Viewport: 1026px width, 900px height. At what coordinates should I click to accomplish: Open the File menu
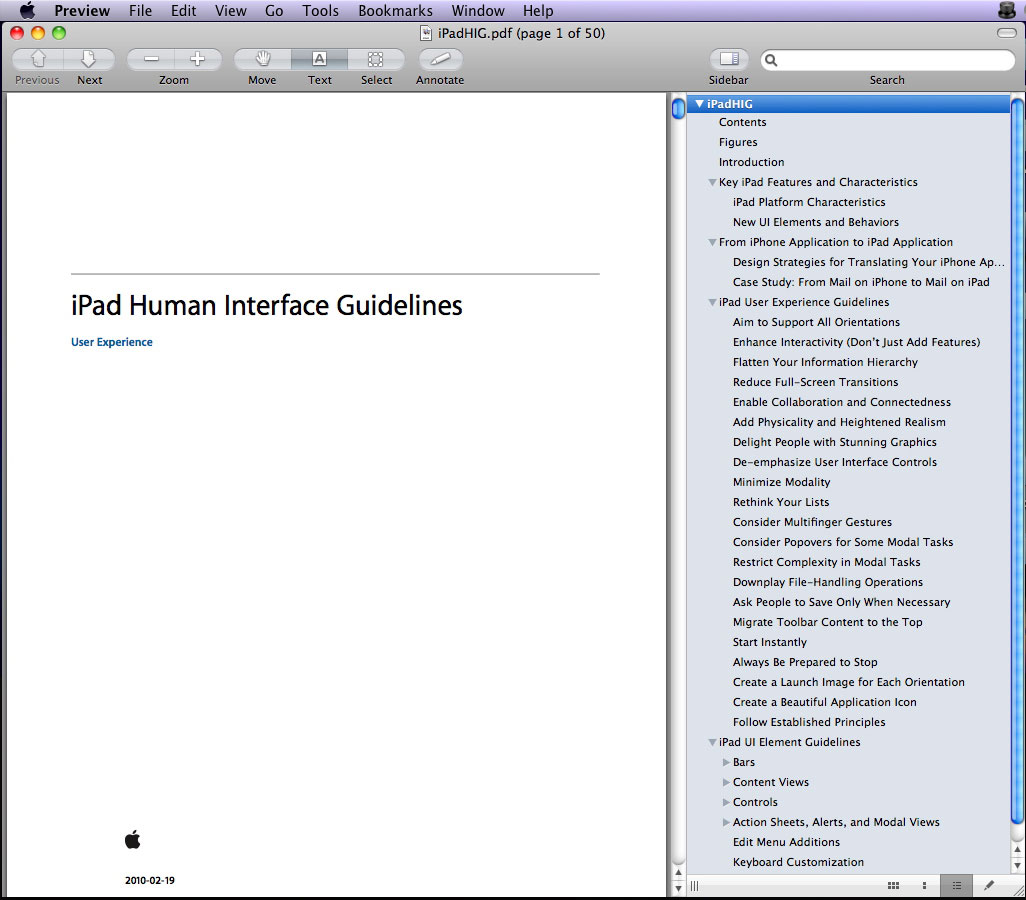(x=140, y=10)
